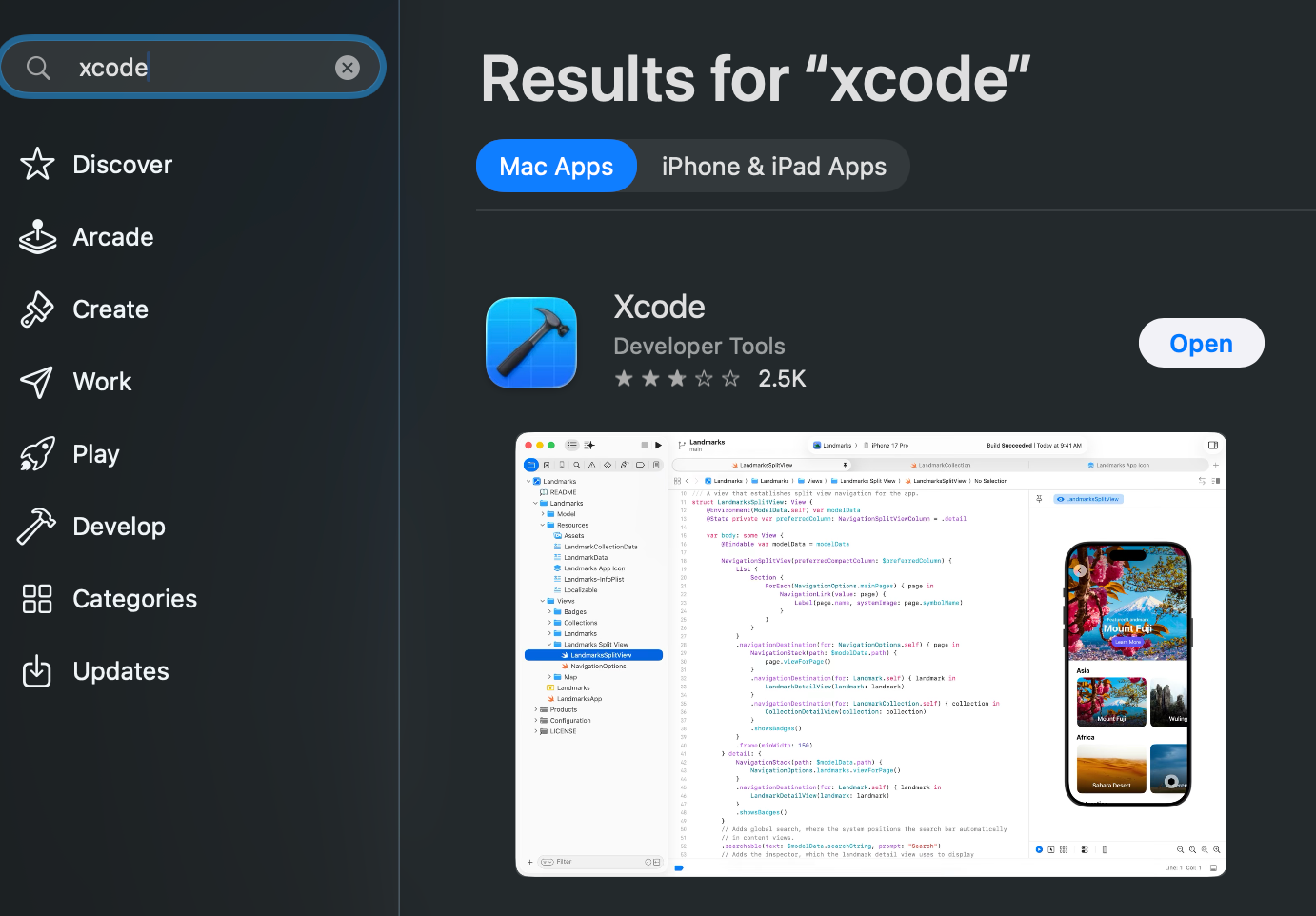Screen dimensions: 1316x916
Task: Select the Discover star icon
Action: (x=37, y=164)
